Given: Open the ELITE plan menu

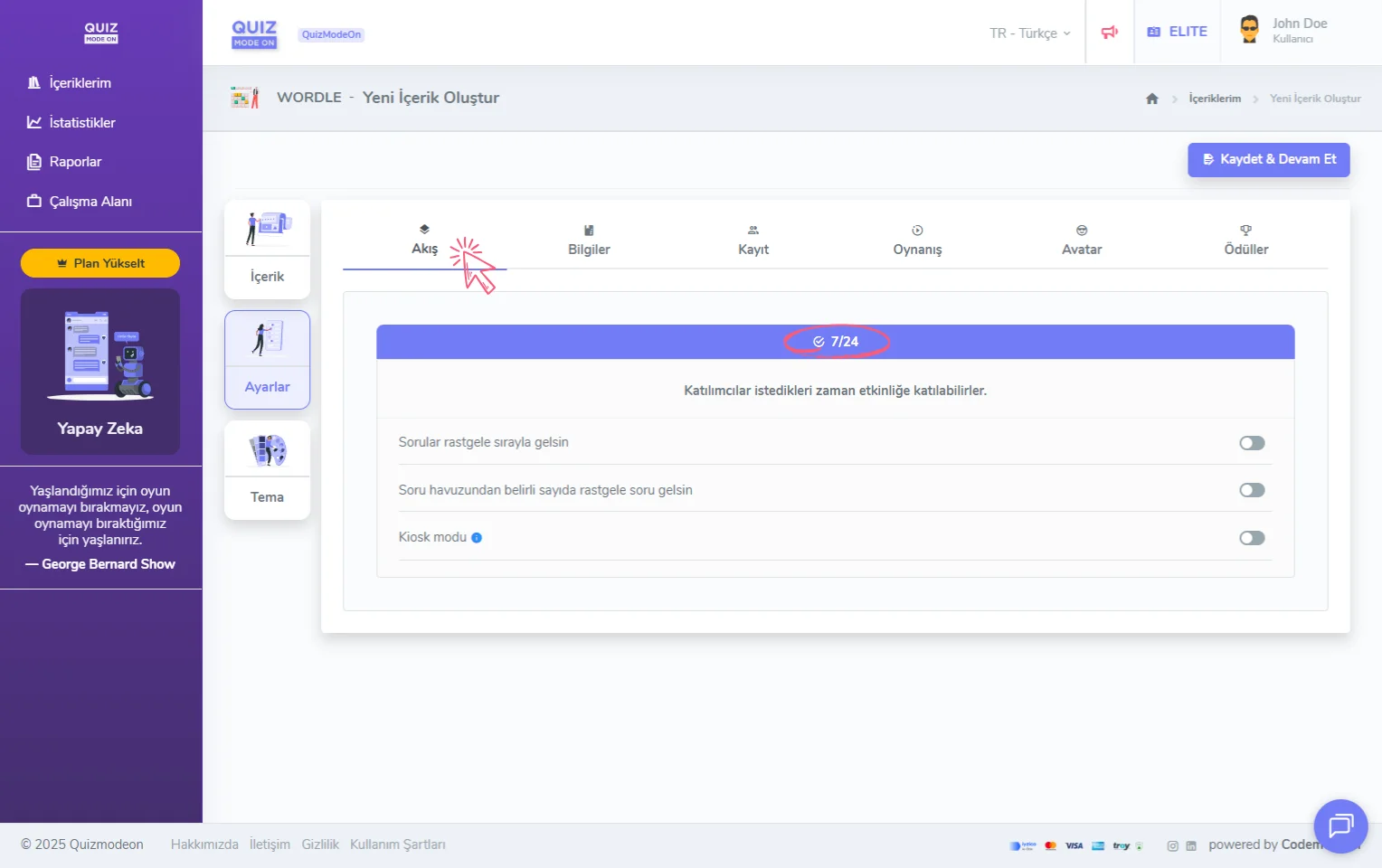Looking at the screenshot, I should coord(1178,32).
